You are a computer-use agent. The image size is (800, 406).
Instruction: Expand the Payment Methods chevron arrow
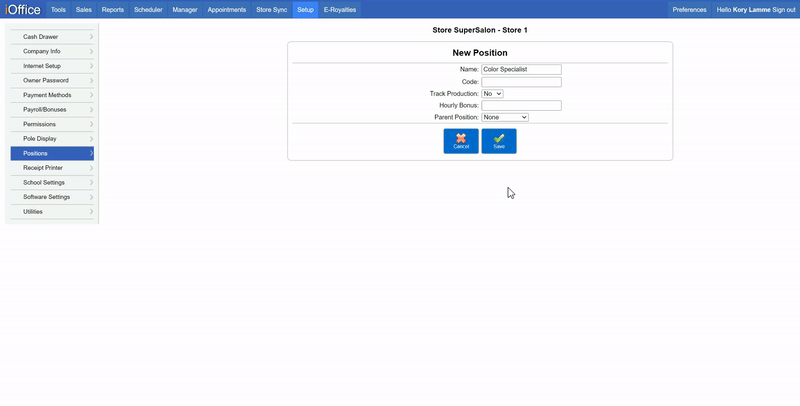pyautogui.click(x=91, y=95)
